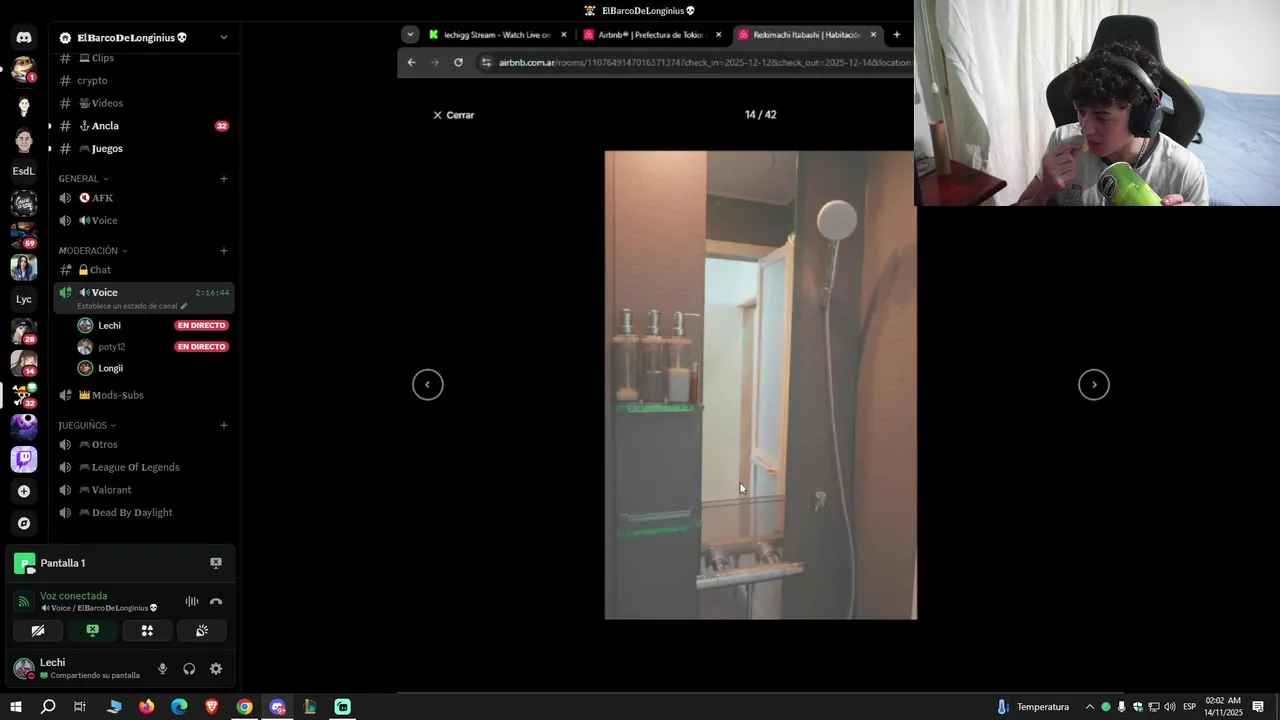Toggle screen share green button
The height and width of the screenshot is (720, 1280).
(x=92, y=631)
